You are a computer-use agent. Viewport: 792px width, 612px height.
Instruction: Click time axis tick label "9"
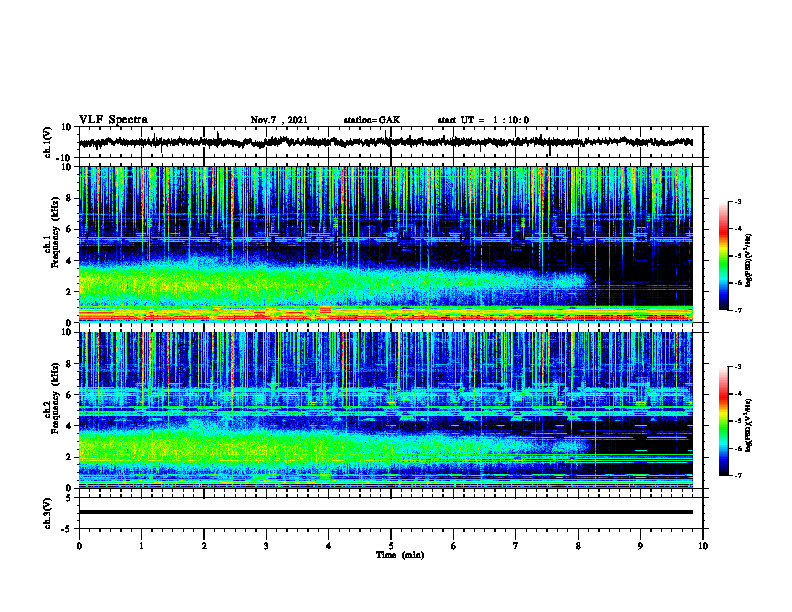(x=640, y=546)
